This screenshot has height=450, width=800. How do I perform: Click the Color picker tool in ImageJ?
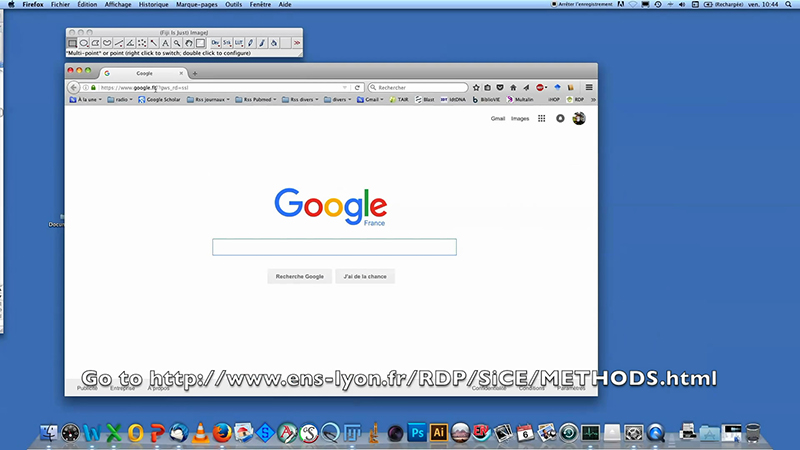(201, 43)
